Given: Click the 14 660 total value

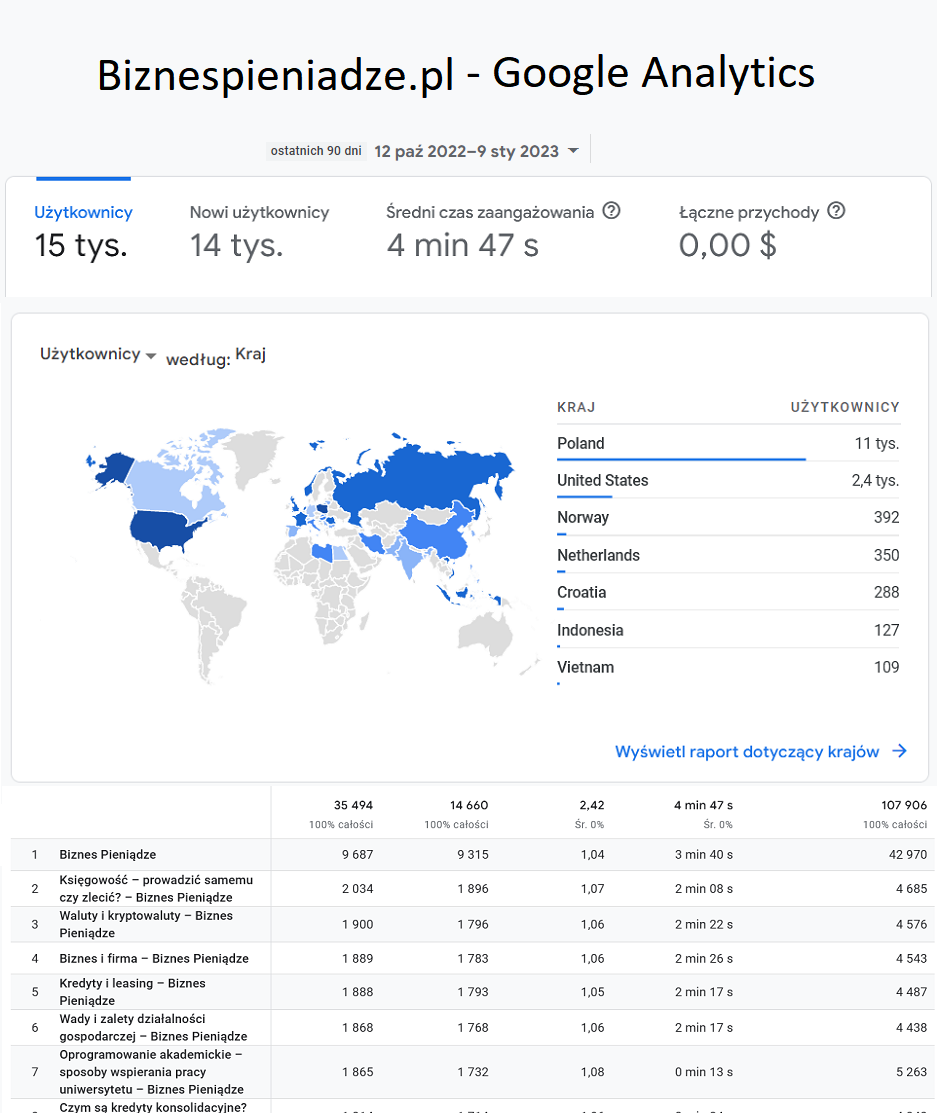Looking at the screenshot, I should pos(468,805).
